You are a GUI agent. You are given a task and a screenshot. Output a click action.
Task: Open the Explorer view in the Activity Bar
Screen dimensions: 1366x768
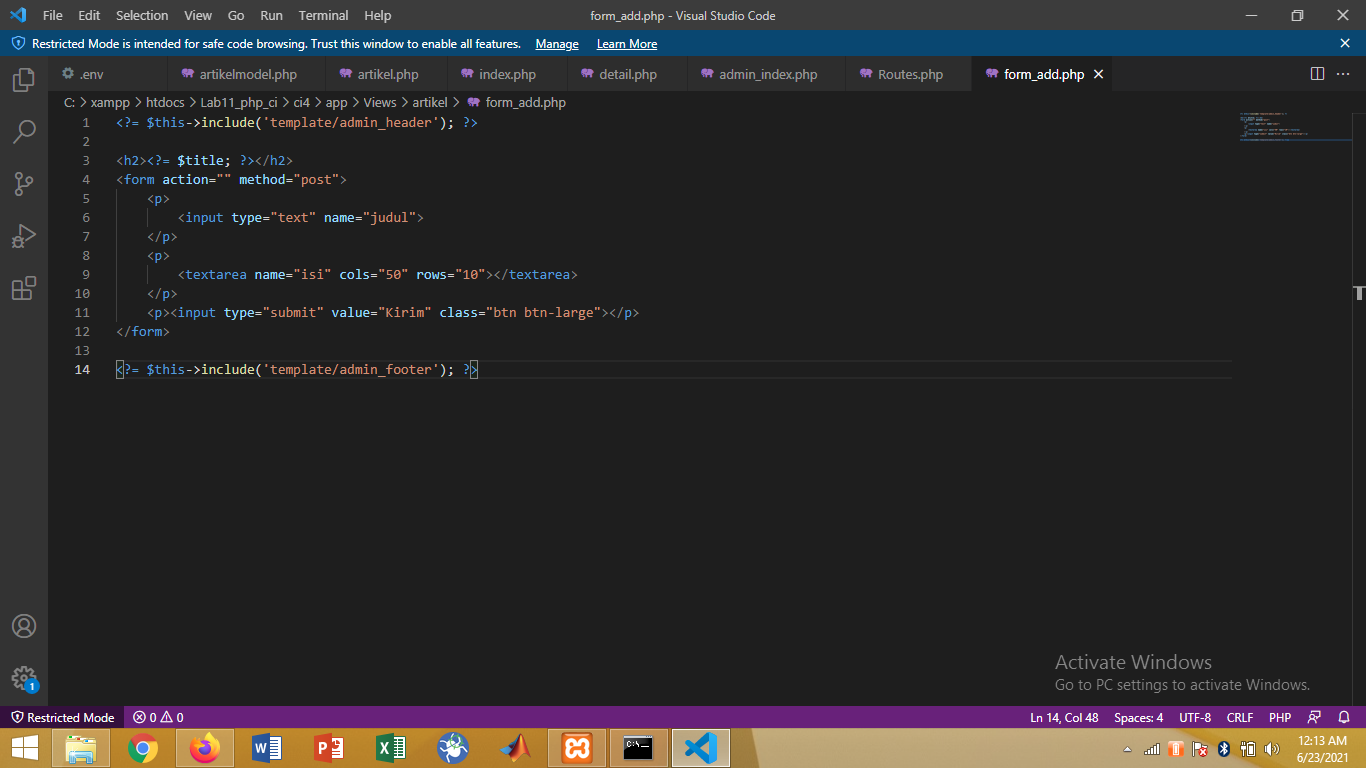(x=24, y=79)
